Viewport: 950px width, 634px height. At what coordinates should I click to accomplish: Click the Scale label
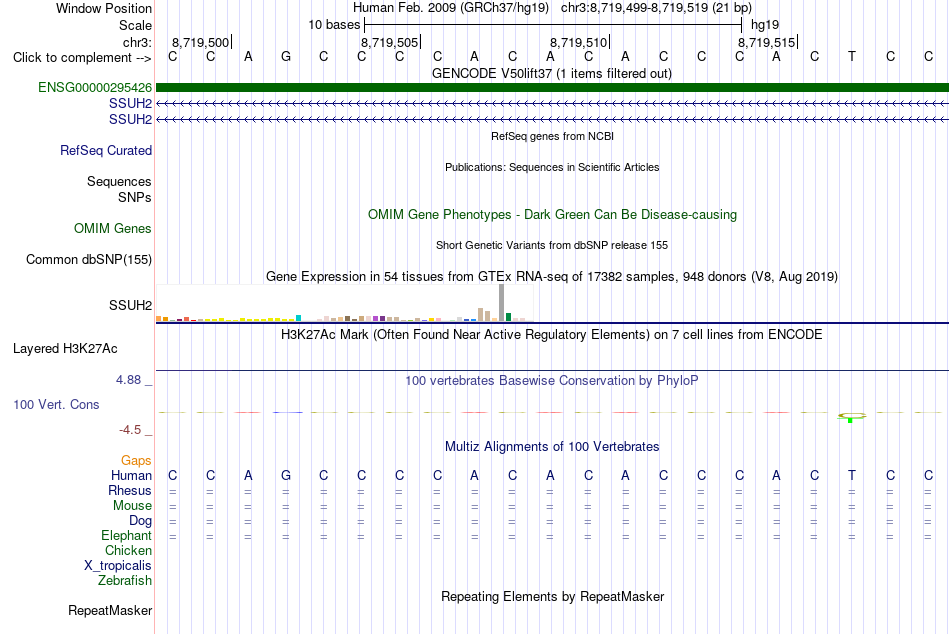[x=135, y=25]
